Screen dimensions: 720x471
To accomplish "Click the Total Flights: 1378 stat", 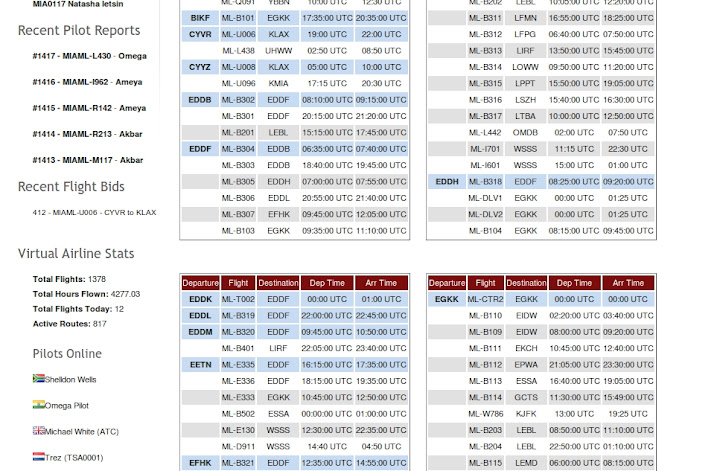I will [x=69, y=279].
